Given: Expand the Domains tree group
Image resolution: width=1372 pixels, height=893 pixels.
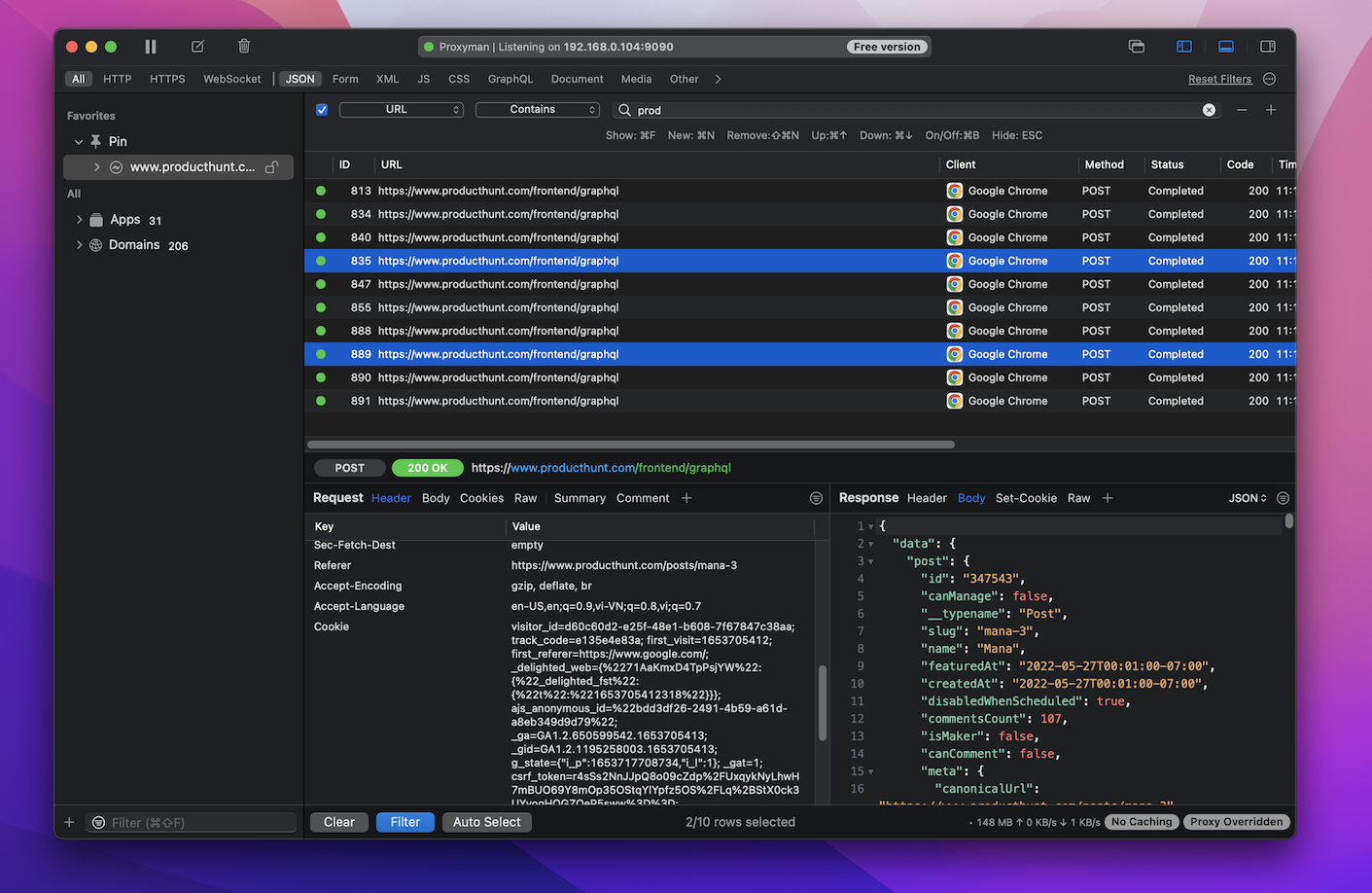Looking at the screenshot, I should point(79,245).
